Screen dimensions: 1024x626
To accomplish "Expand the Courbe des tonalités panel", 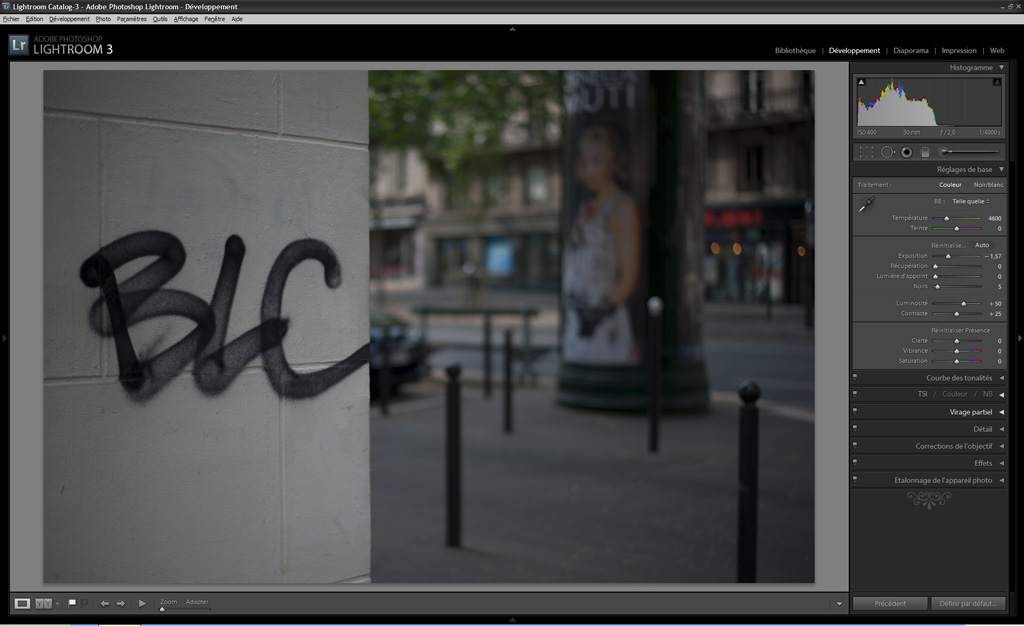I will click(x=1002, y=378).
